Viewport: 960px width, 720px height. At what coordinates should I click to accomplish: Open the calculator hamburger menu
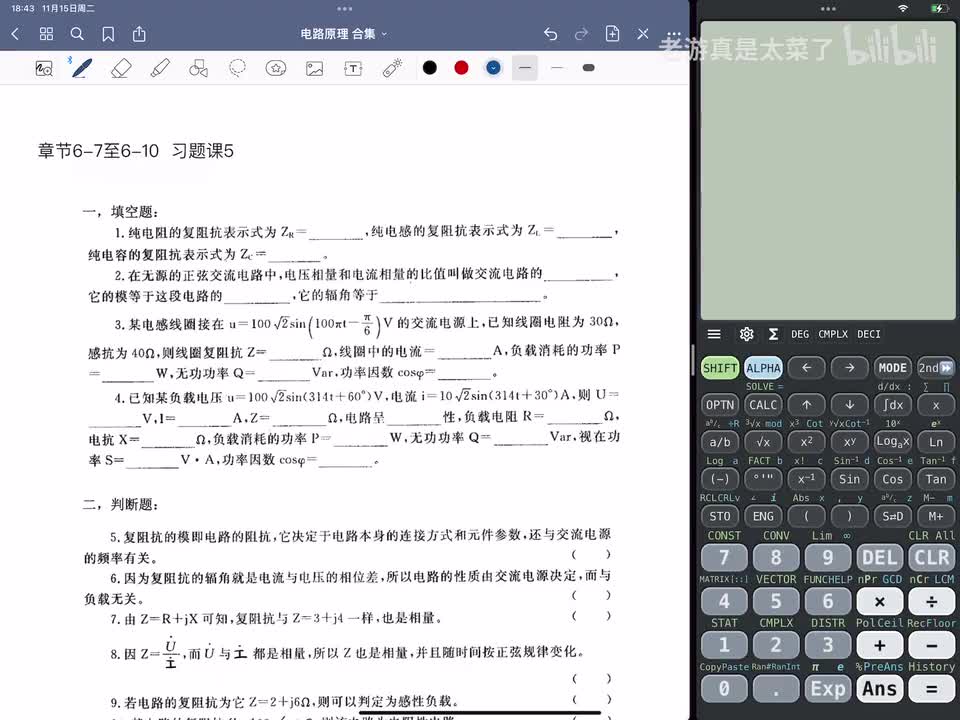[x=714, y=334]
